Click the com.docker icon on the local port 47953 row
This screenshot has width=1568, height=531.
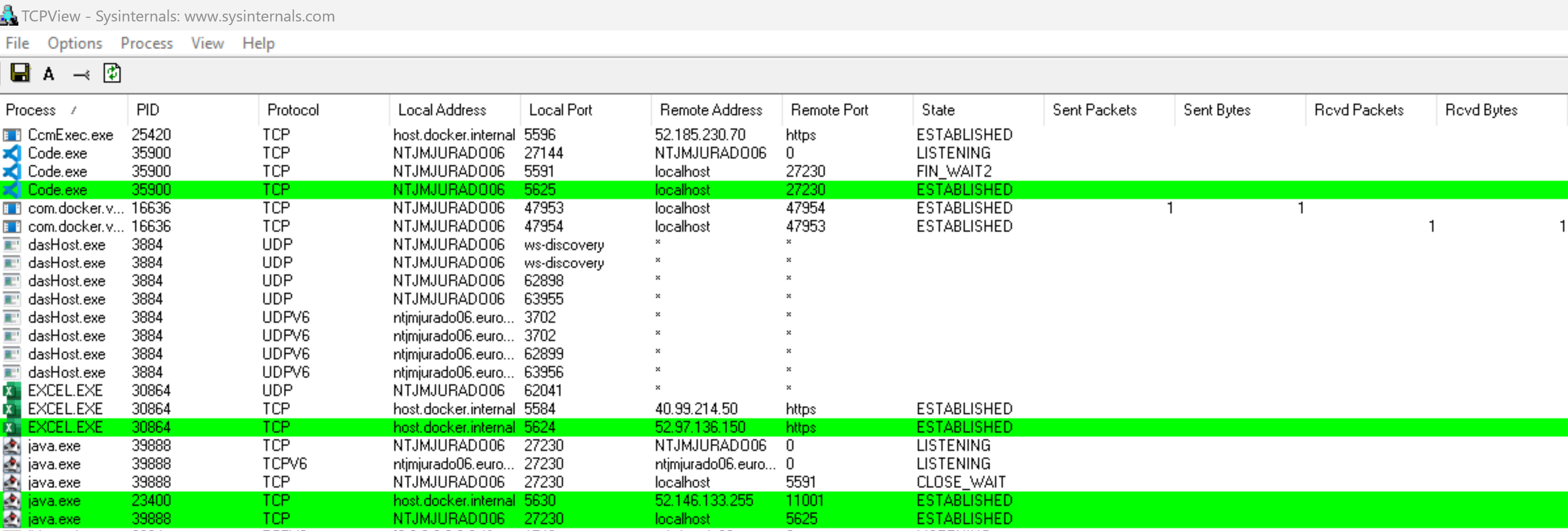point(12,208)
